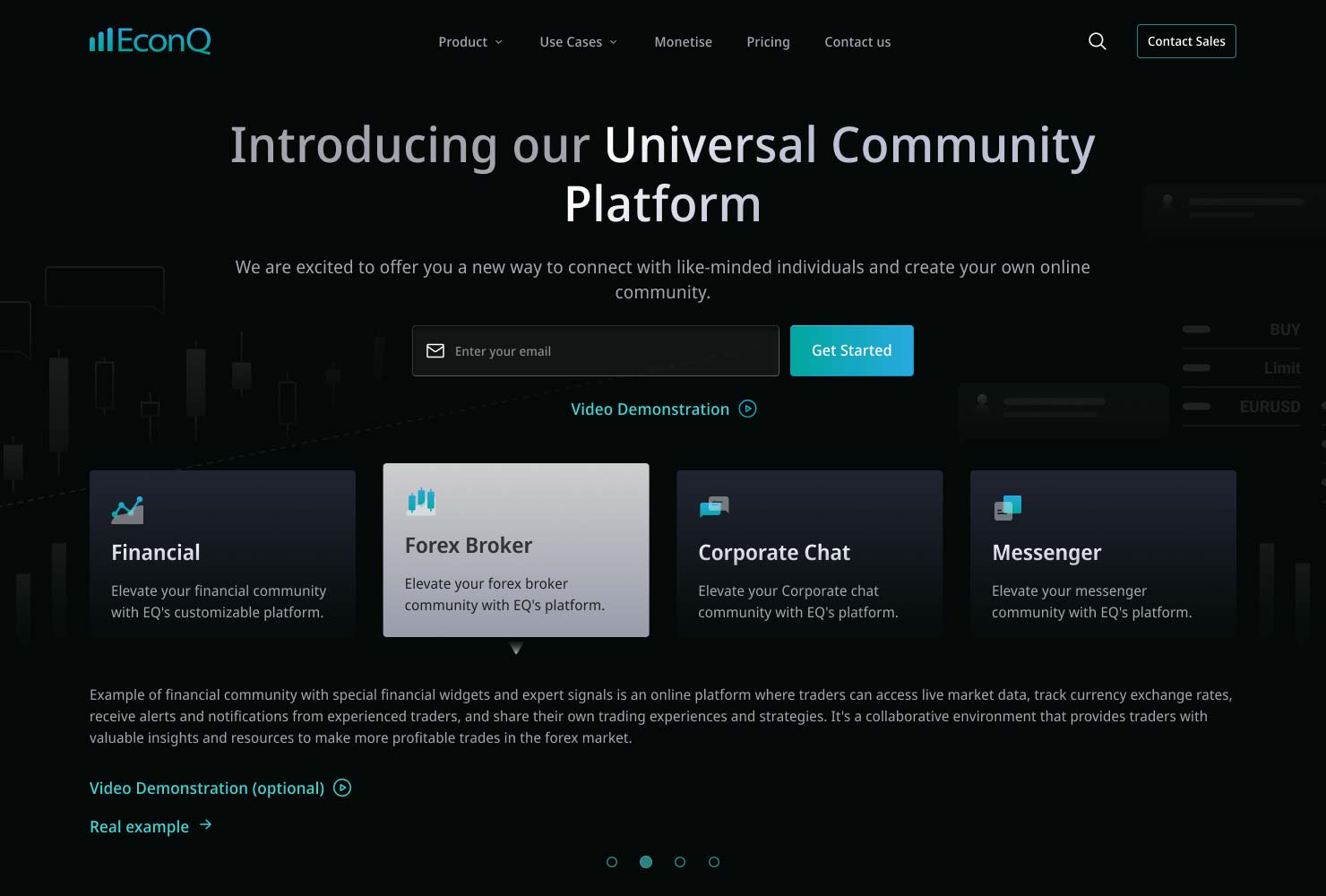Select the fourth carousel dot

[714, 862]
